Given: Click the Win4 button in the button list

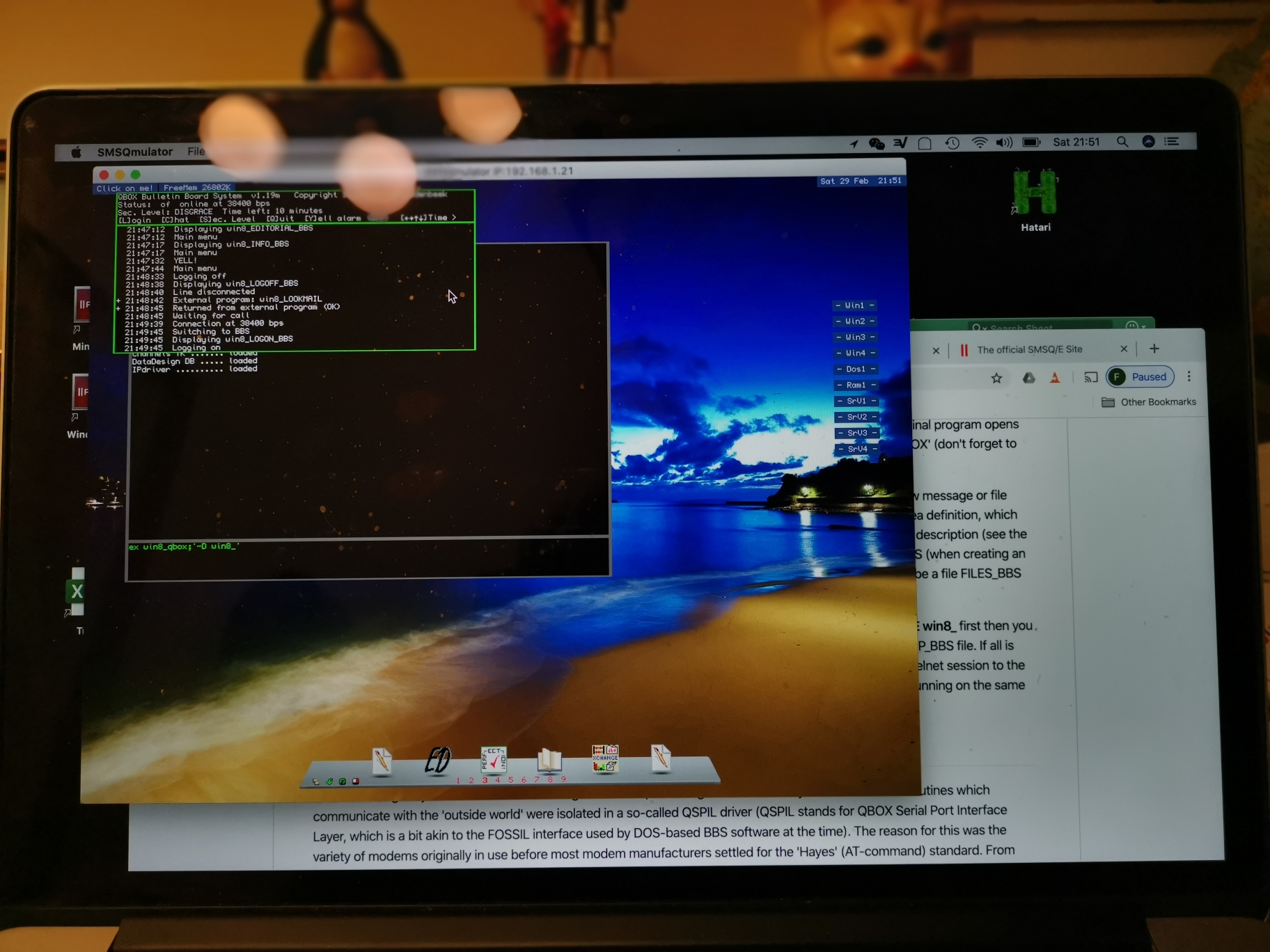Looking at the screenshot, I should [x=856, y=354].
